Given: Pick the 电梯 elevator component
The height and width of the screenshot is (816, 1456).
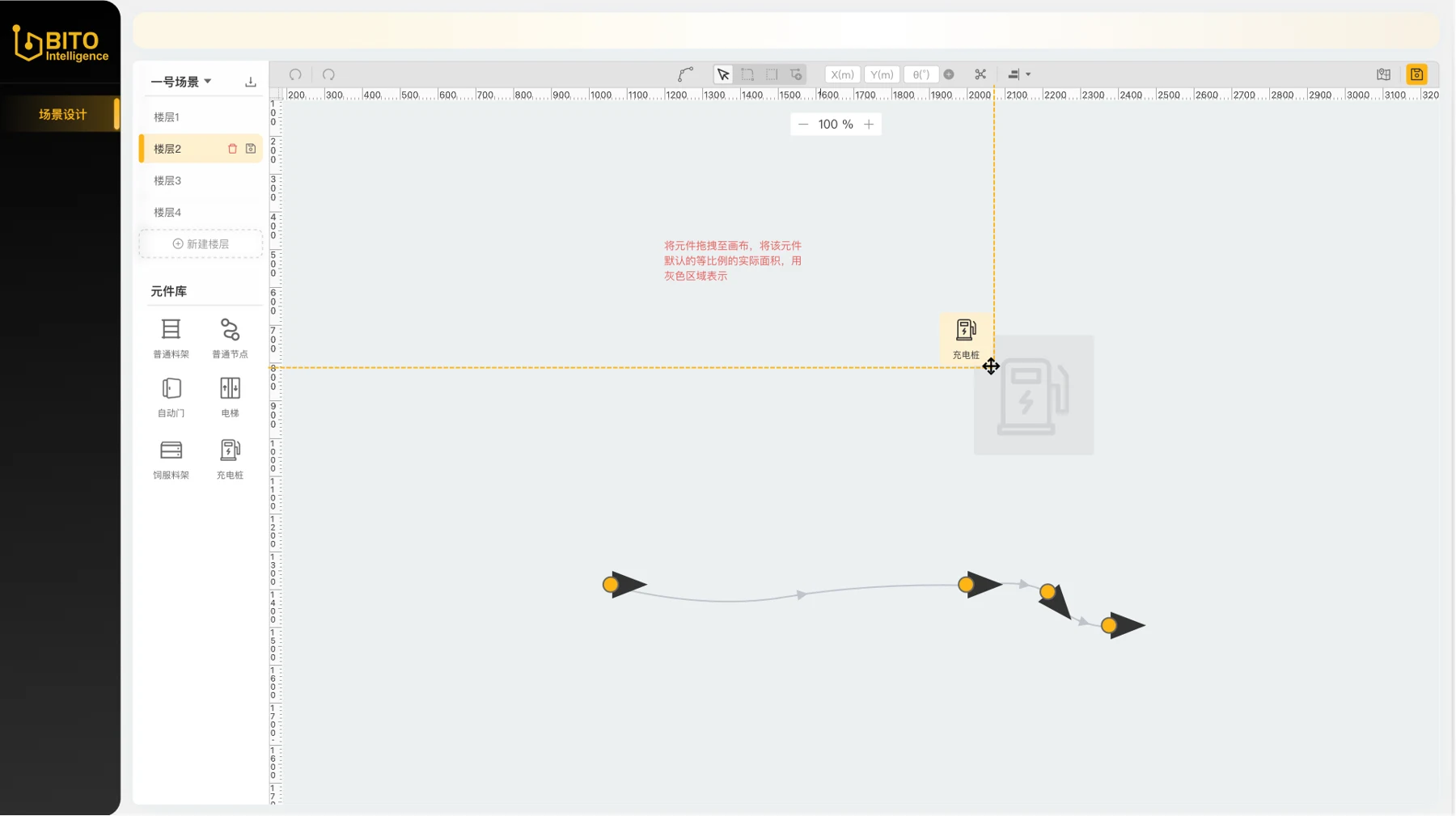Looking at the screenshot, I should (230, 397).
